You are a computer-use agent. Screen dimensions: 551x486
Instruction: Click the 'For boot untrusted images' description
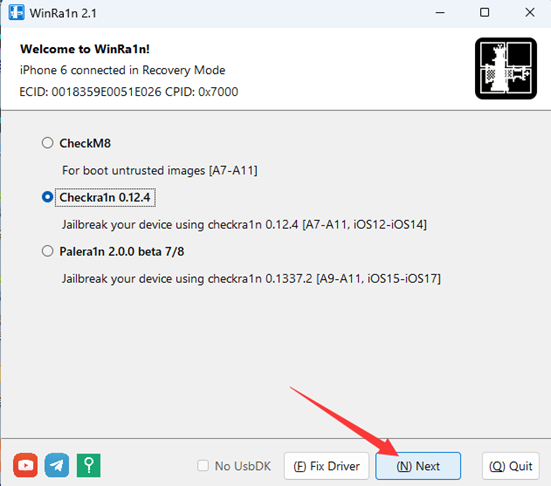pos(160,170)
